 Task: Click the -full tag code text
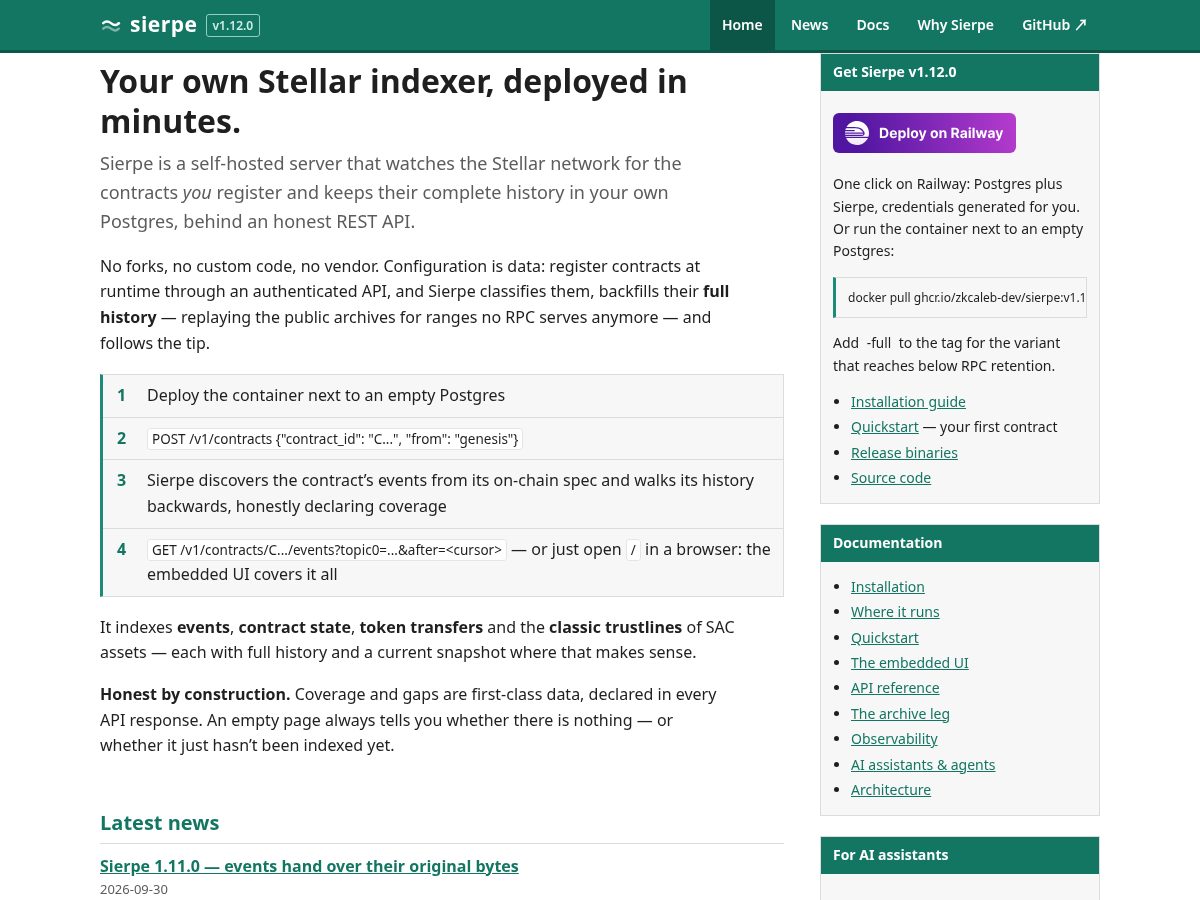coord(879,343)
